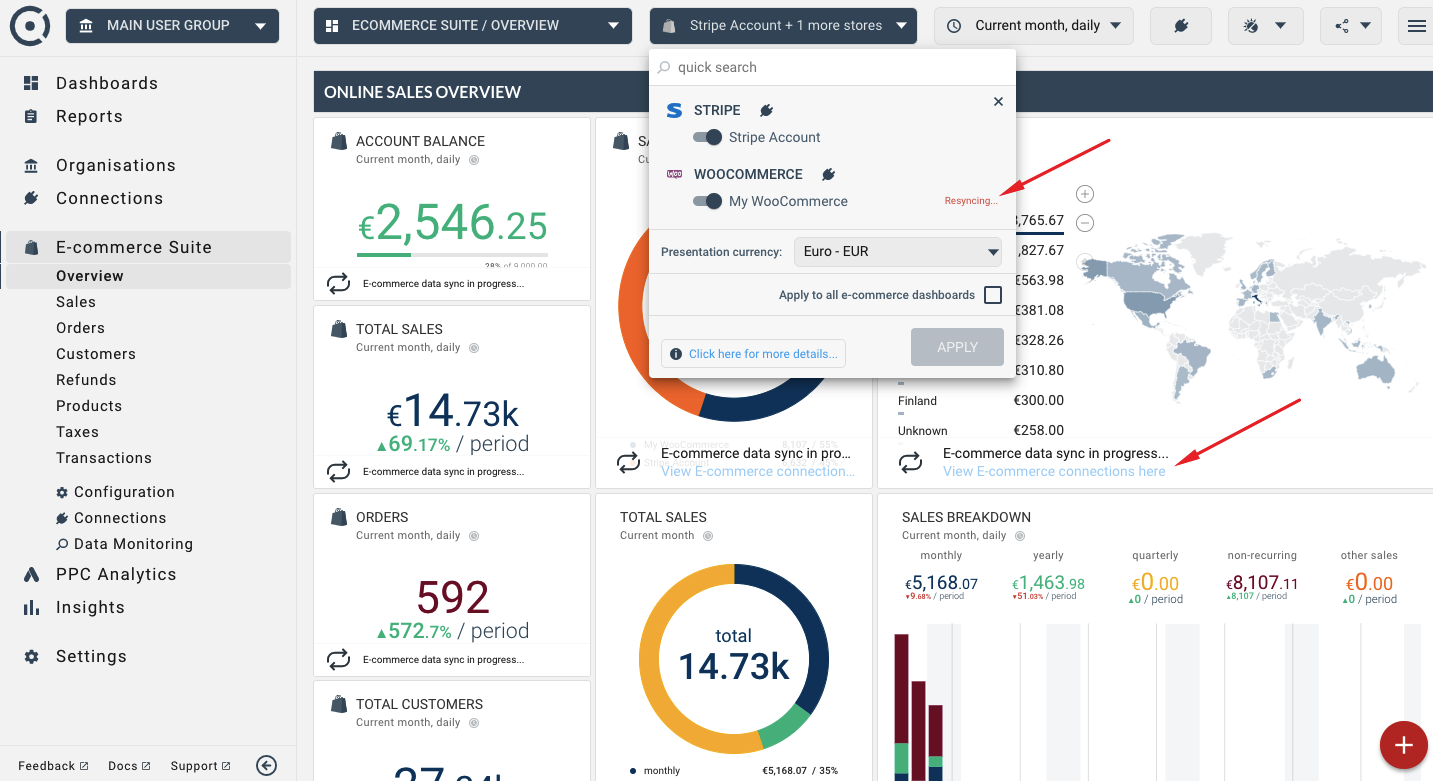The image size is (1433, 781).
Task: Open the Feedback link
Action: pos(53,766)
